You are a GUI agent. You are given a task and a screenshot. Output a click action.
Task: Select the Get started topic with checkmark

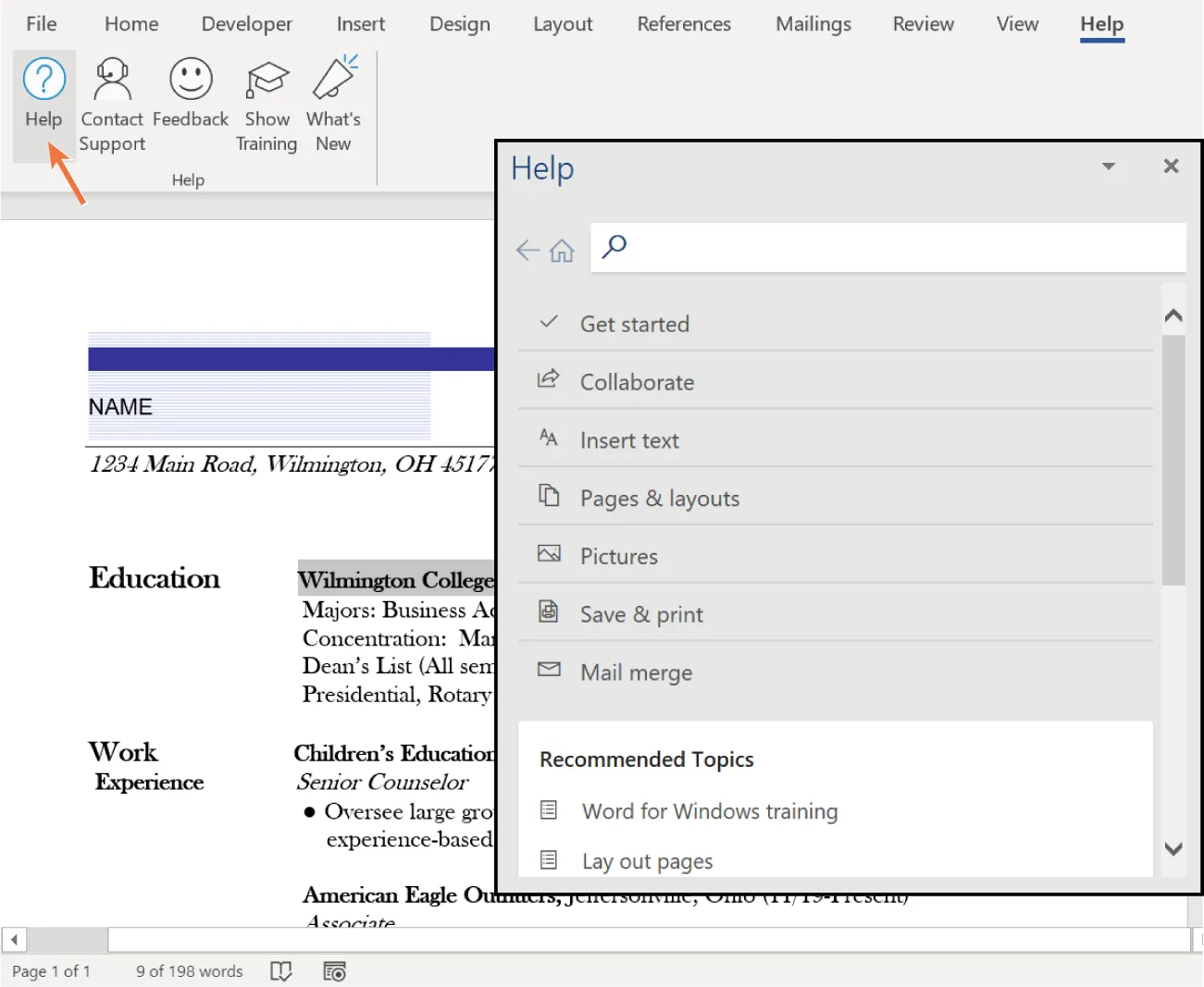635,324
